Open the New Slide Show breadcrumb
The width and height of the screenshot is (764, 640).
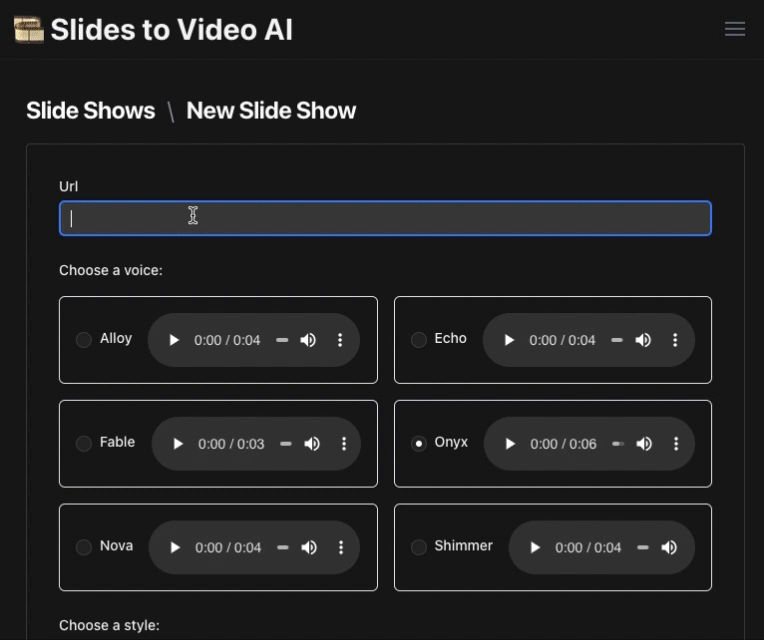coord(271,111)
